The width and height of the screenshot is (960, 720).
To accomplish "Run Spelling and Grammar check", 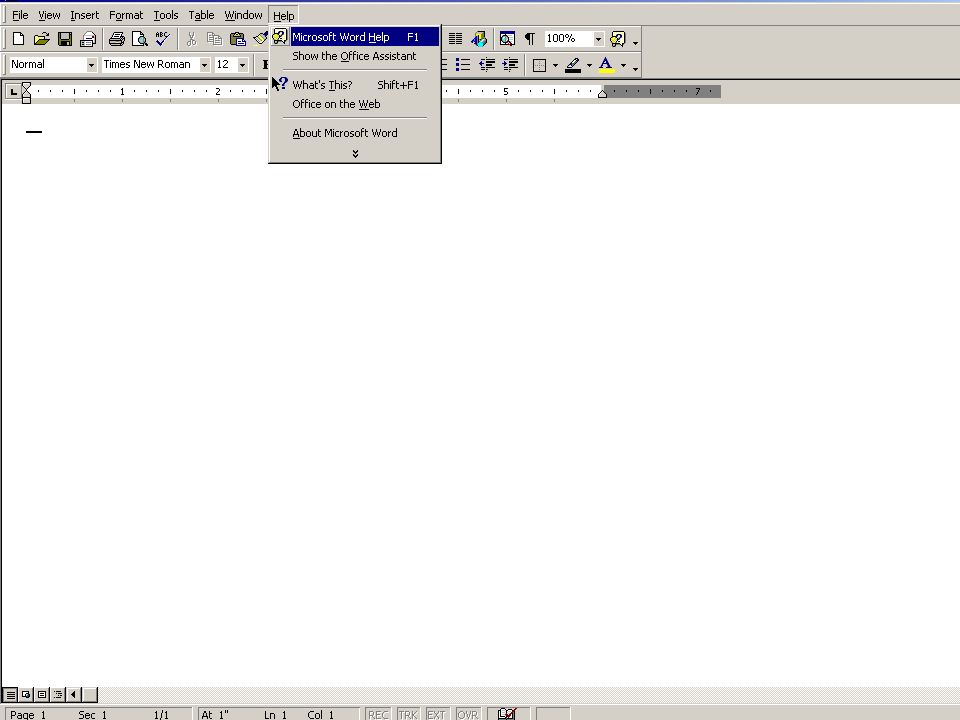I will [162, 39].
